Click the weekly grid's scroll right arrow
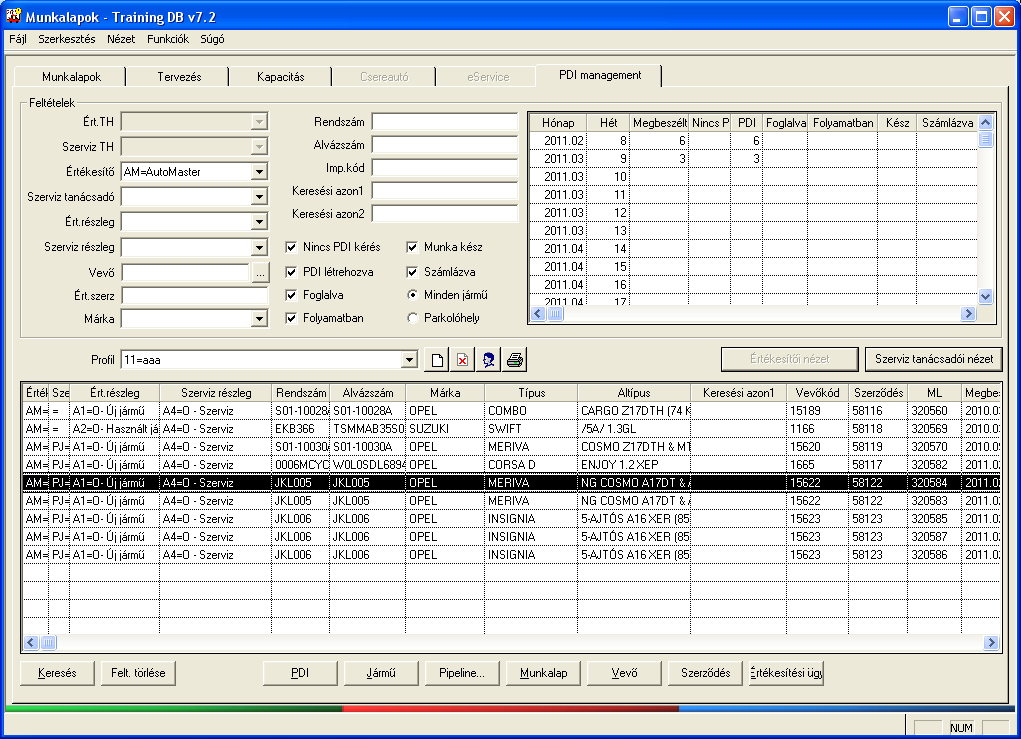The image size is (1021, 739). pos(968,314)
